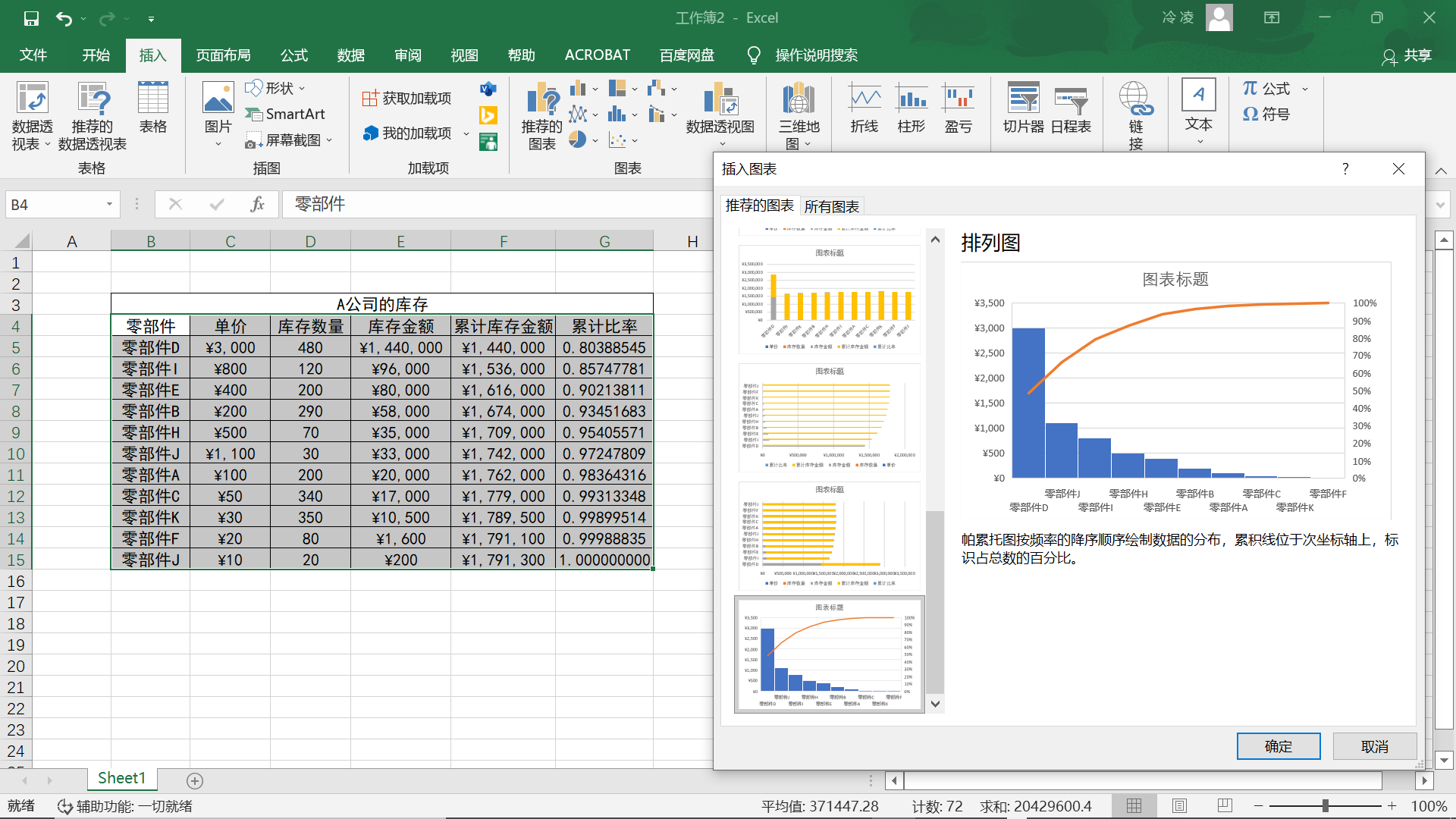Open the Timeline (日程表) filter tool
The width and height of the screenshot is (1456, 819).
(1071, 108)
